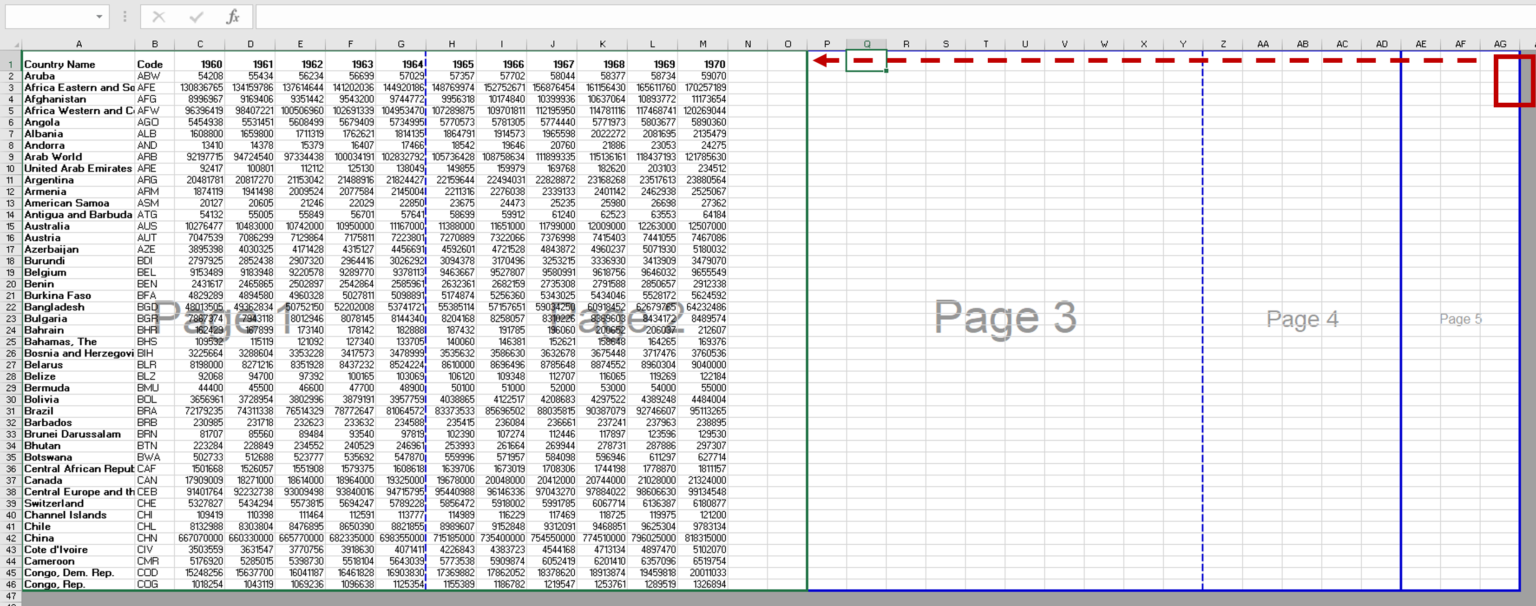Select column A header
The height and width of the screenshot is (606, 1536).
80,43
